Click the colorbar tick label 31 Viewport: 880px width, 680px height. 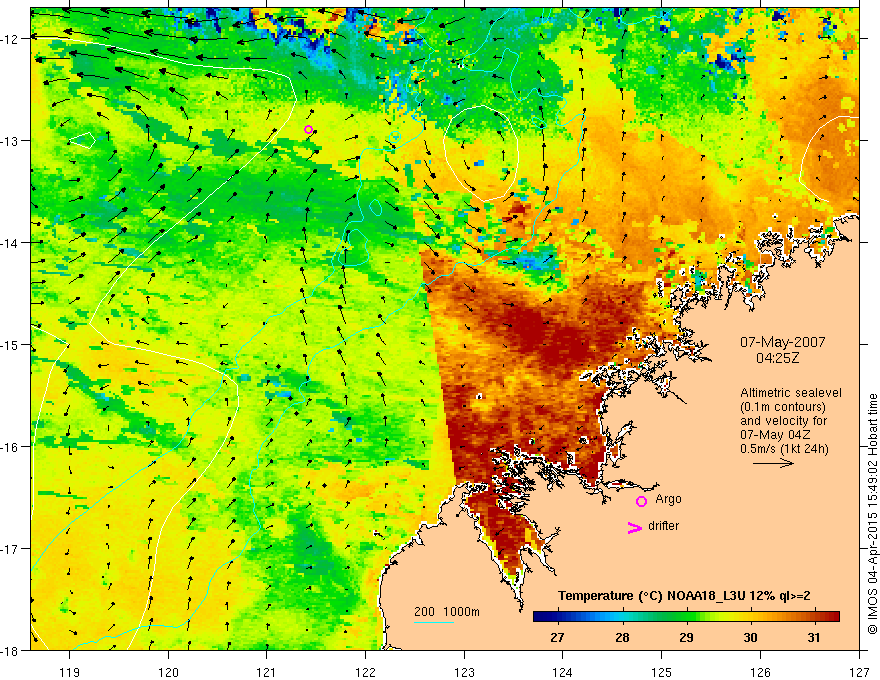(x=814, y=637)
